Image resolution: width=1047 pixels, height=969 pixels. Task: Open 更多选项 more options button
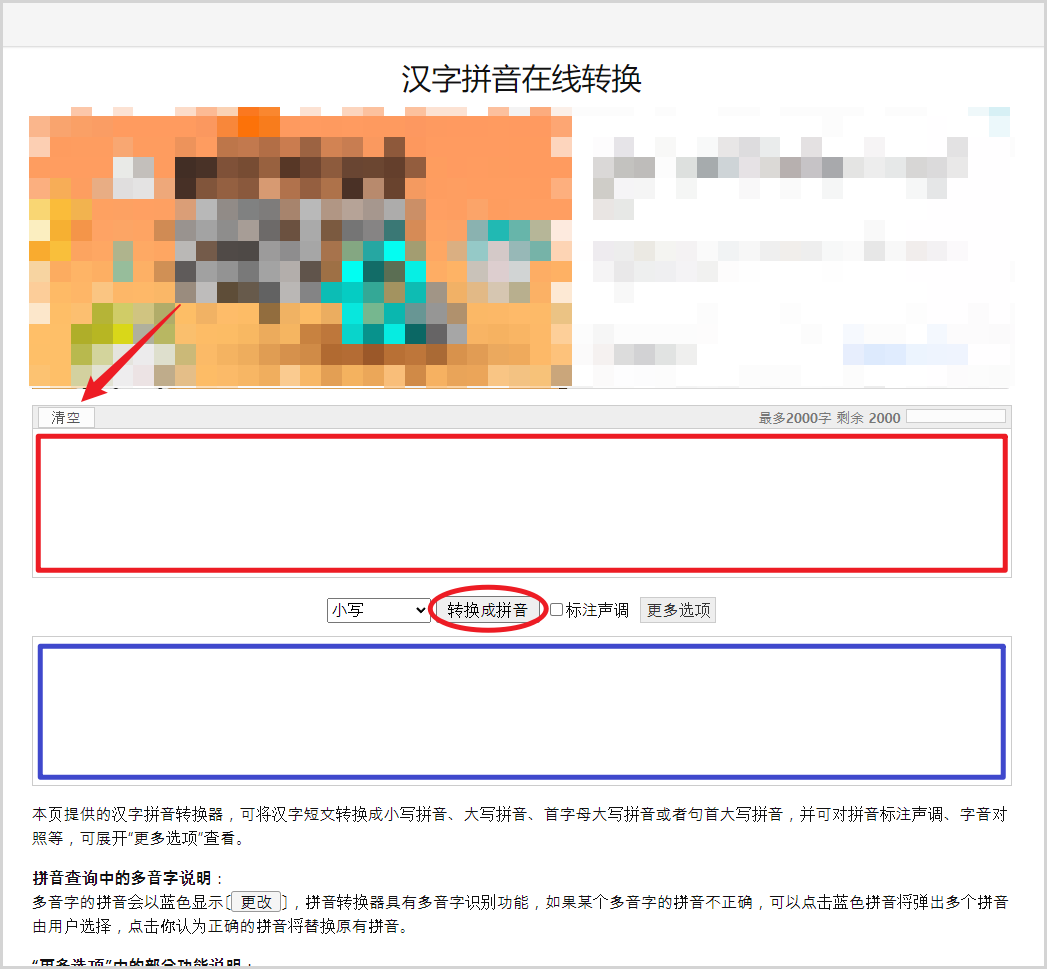(678, 610)
